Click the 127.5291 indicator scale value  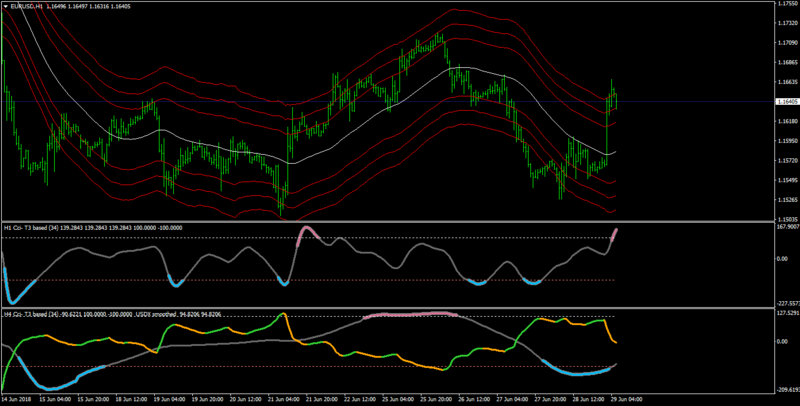(x=788, y=314)
